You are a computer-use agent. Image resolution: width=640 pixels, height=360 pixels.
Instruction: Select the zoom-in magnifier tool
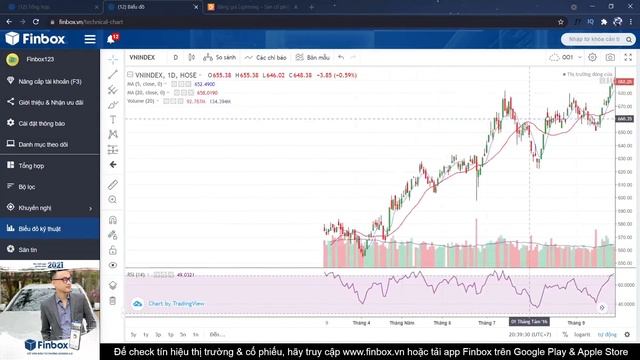tap(113, 200)
